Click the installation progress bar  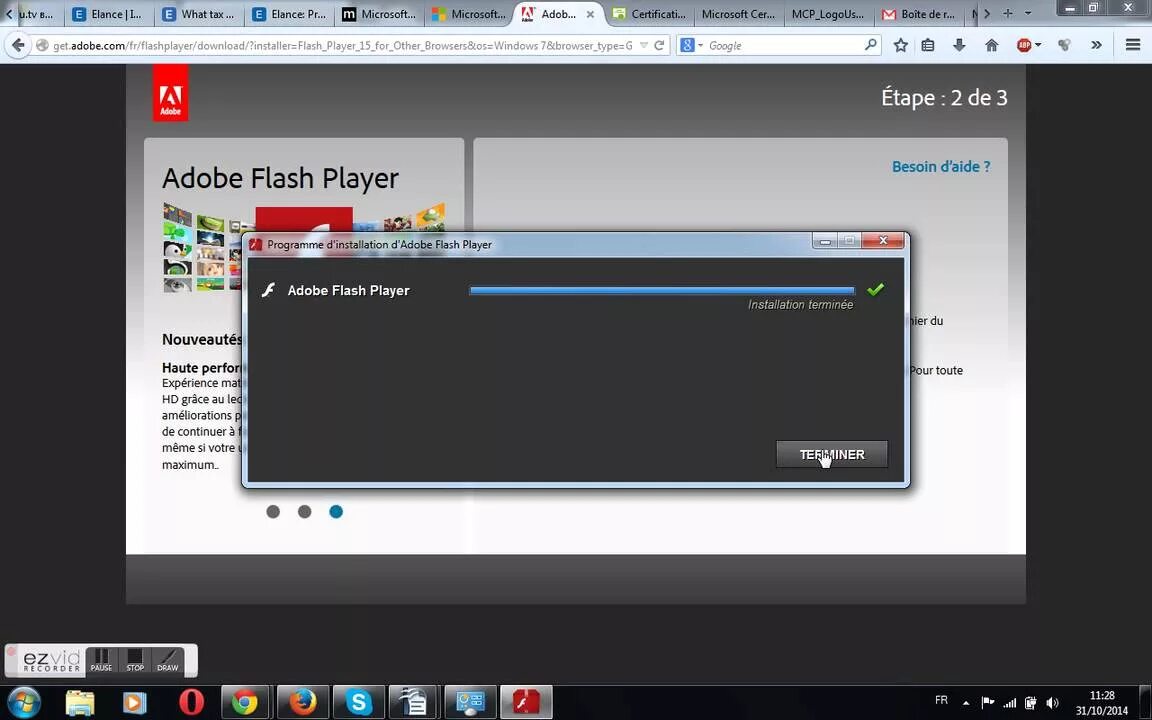(662, 290)
